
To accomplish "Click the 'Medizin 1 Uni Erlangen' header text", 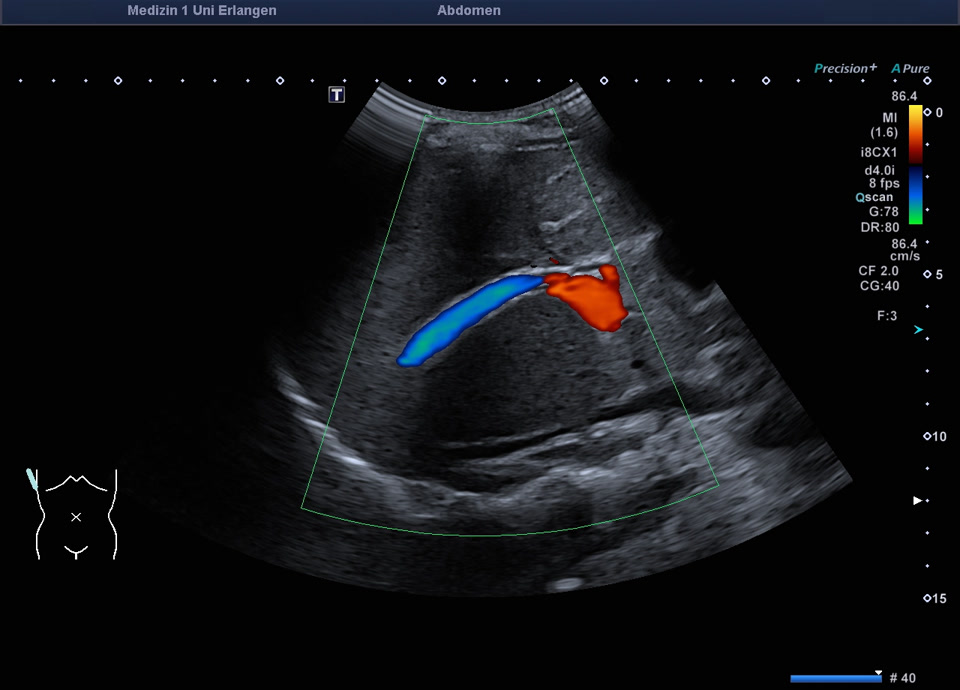I will point(201,10).
